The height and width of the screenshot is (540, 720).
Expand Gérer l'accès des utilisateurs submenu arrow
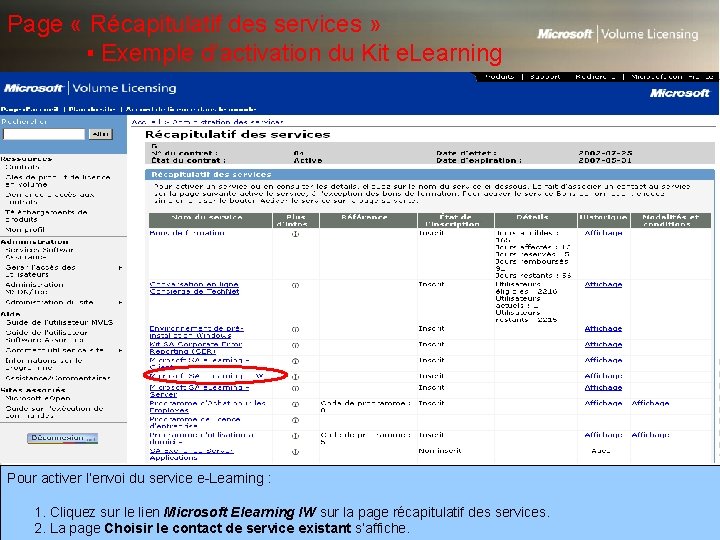tap(121, 268)
